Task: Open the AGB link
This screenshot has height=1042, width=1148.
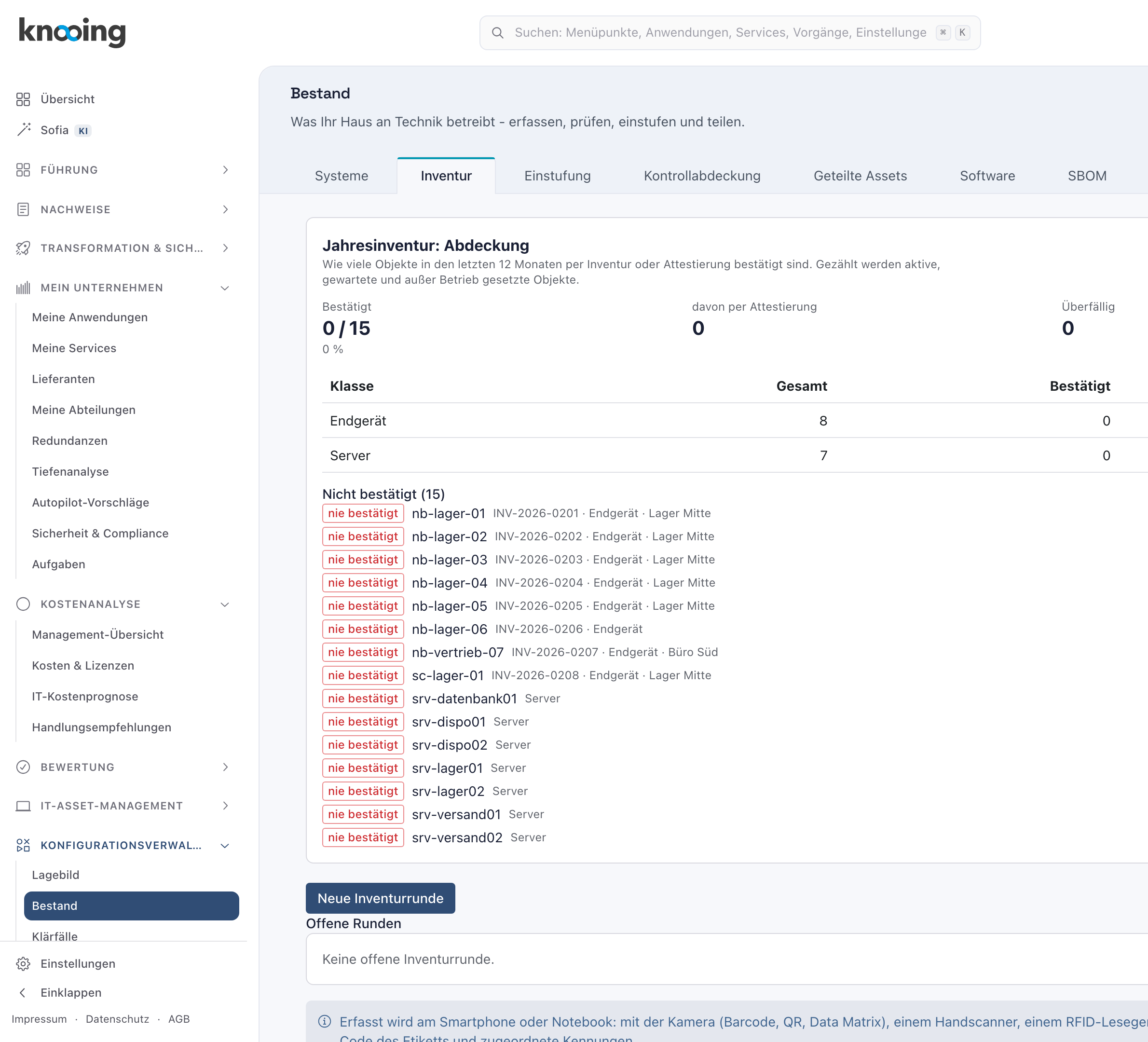Action: point(179,1019)
